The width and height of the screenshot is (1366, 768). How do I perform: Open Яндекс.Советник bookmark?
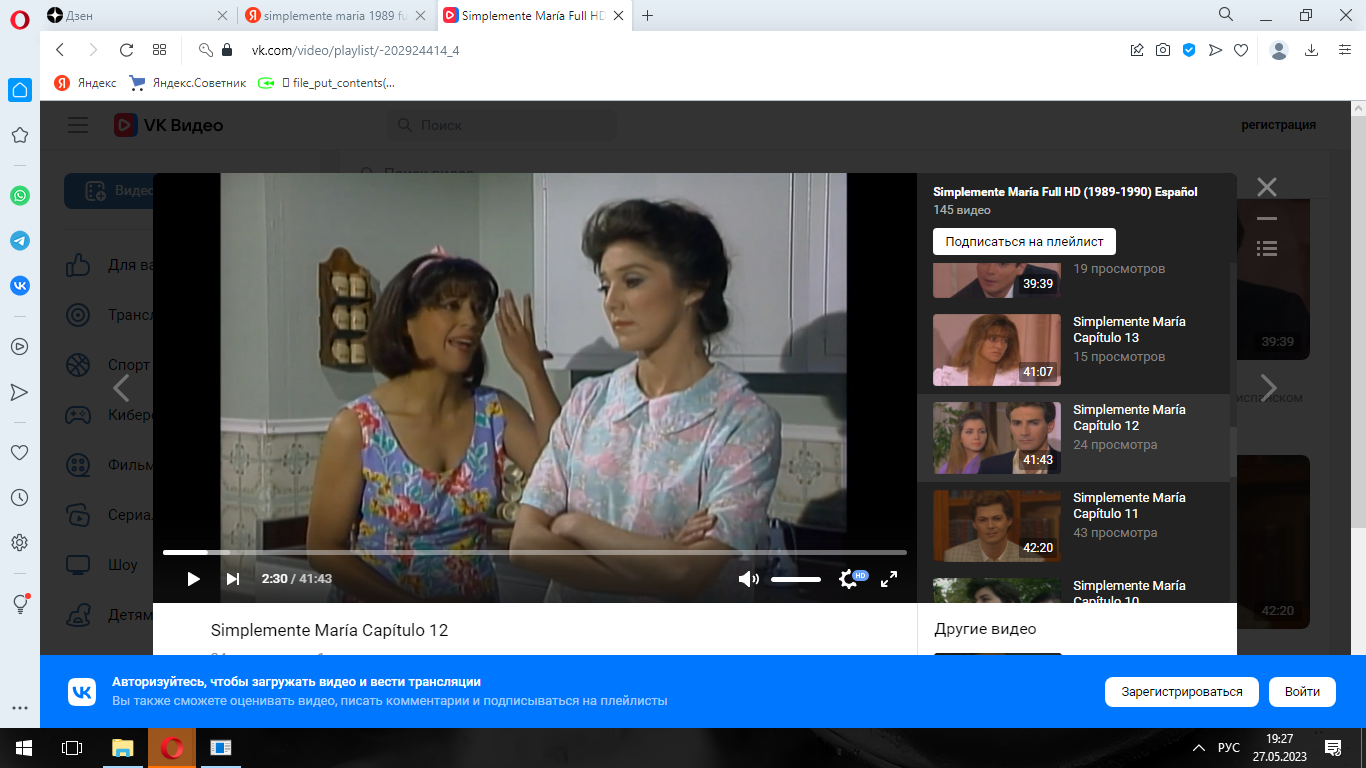click(188, 83)
